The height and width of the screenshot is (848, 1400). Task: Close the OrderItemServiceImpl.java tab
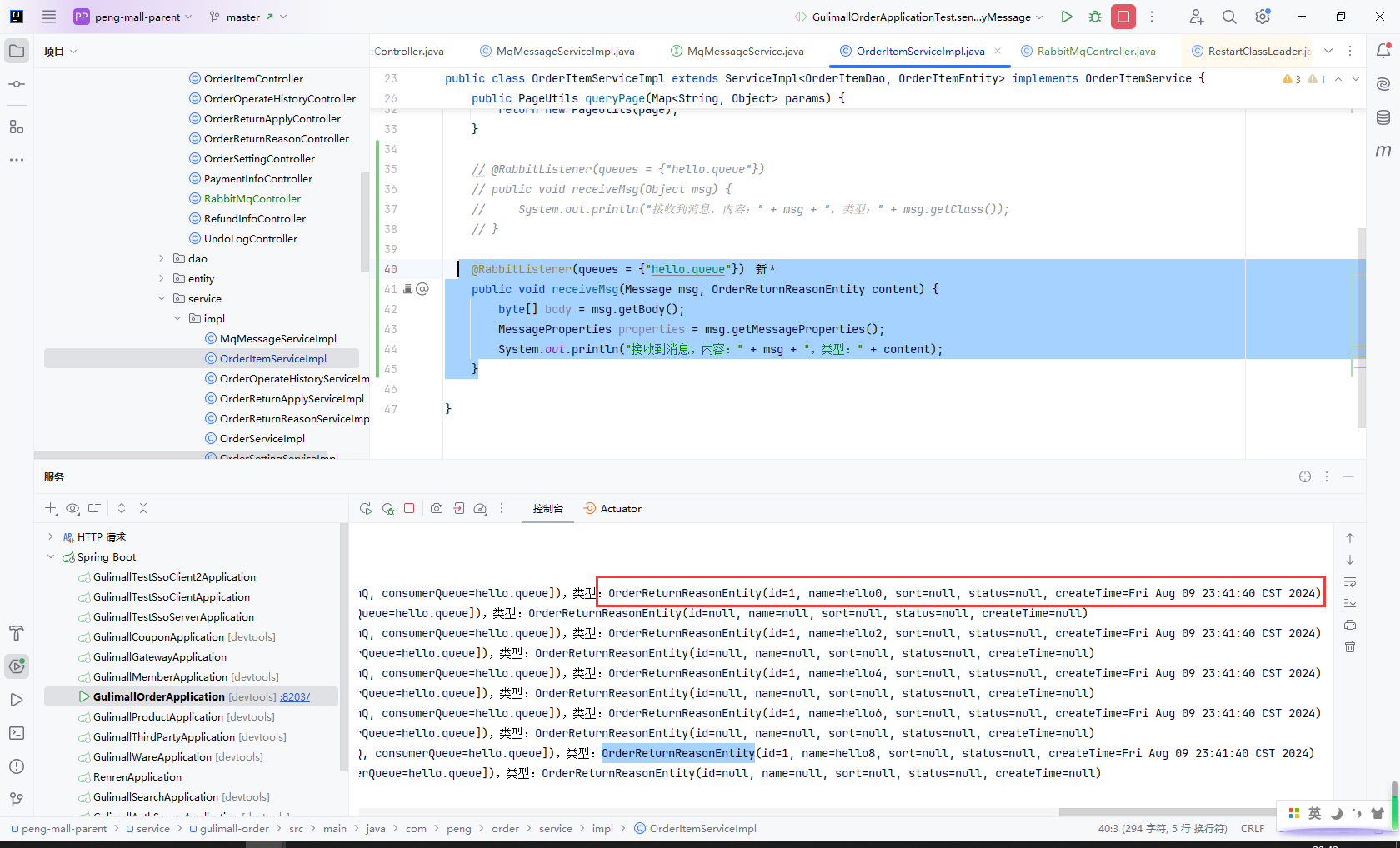997,51
